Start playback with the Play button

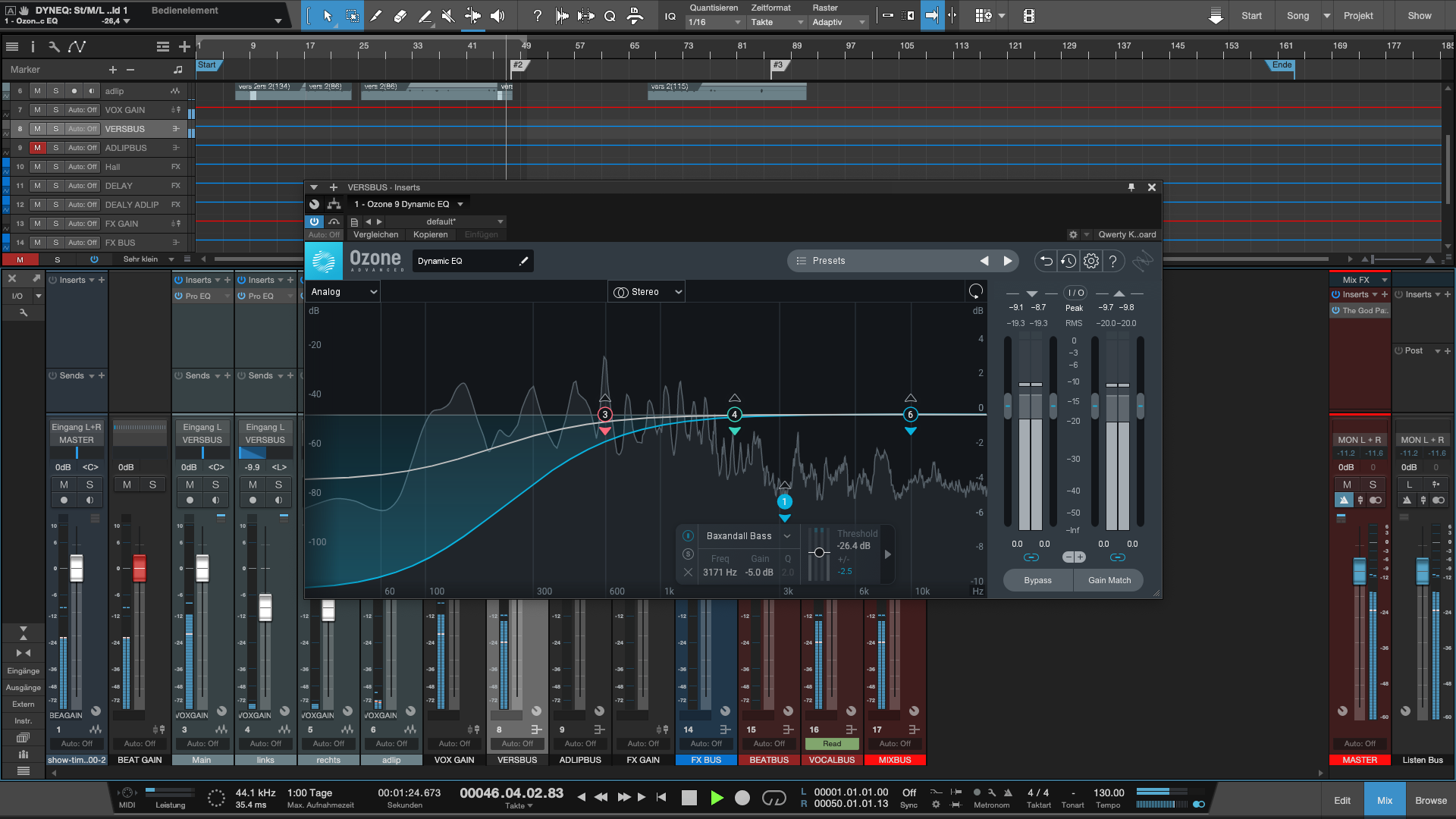pyautogui.click(x=717, y=797)
